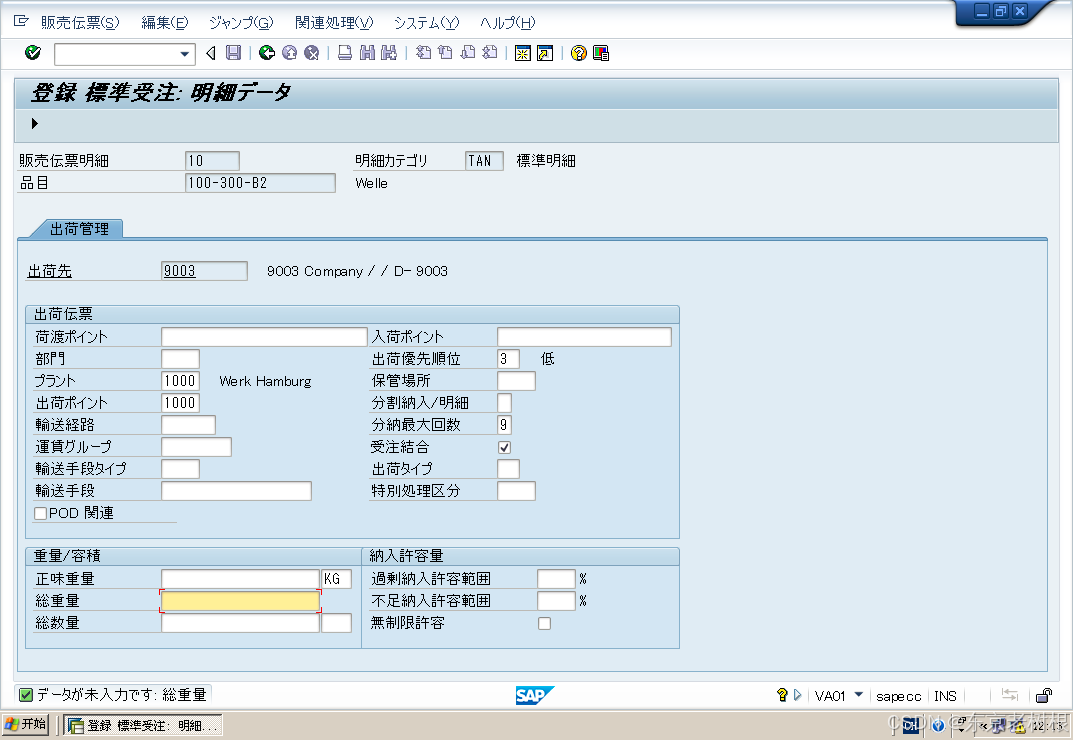
Task: Open the ヘルプ menu
Action: [507, 23]
